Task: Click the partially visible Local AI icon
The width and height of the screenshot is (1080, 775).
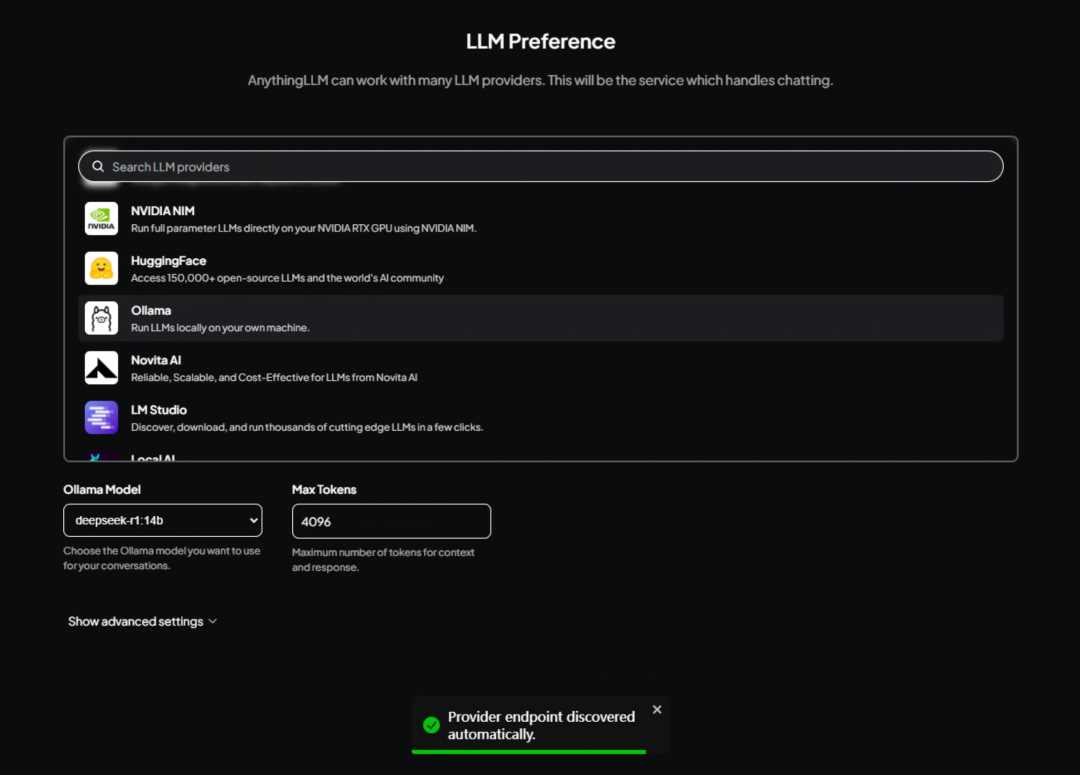Action: (x=101, y=456)
